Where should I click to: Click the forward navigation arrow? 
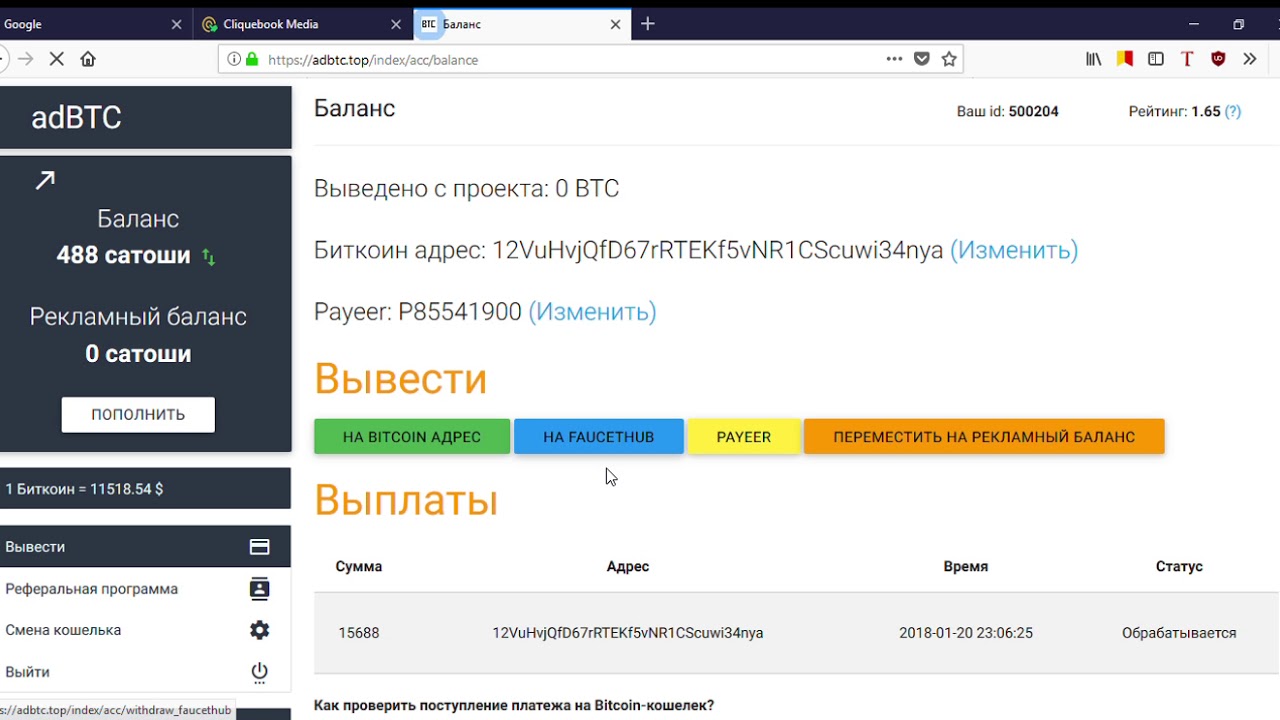[26, 59]
